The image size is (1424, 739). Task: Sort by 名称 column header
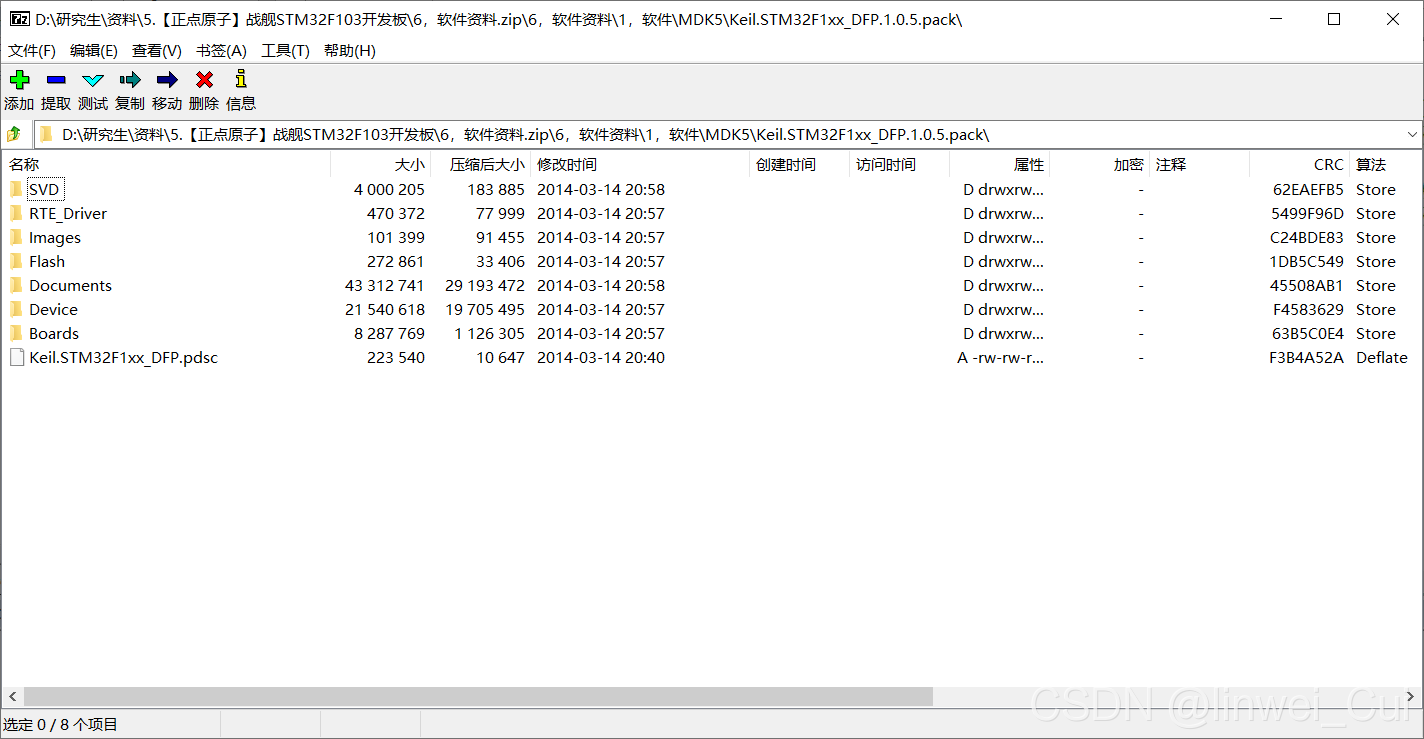point(166,165)
